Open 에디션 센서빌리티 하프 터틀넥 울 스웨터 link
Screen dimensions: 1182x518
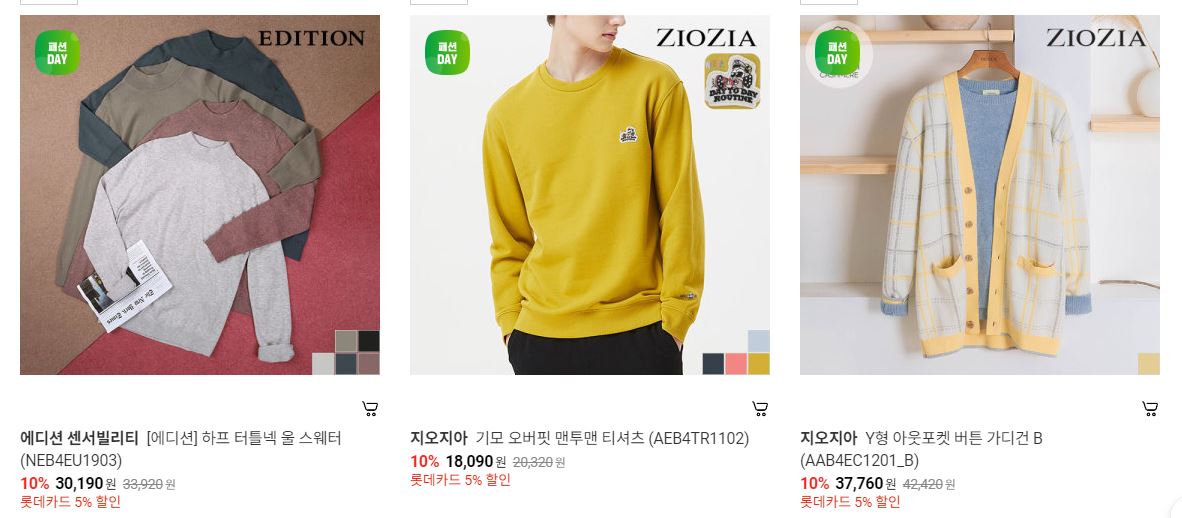click(181, 449)
